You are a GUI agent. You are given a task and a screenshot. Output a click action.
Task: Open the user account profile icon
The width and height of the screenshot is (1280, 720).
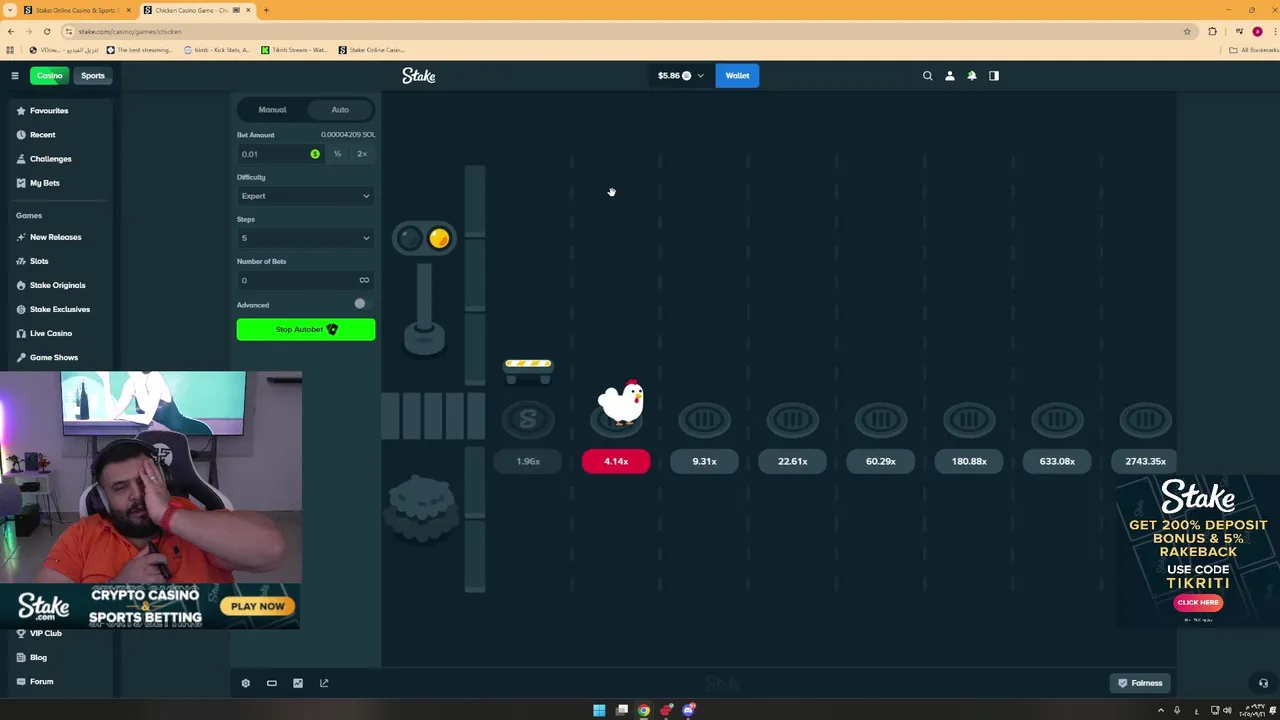[x=950, y=76]
